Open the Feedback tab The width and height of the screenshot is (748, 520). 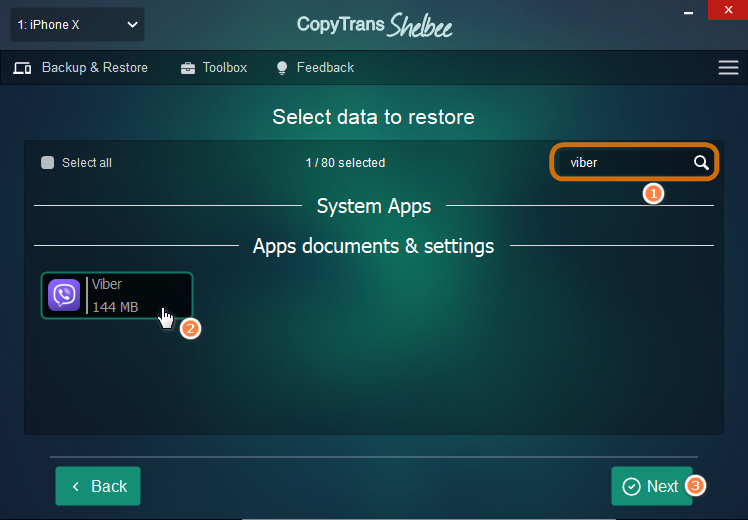pos(315,68)
